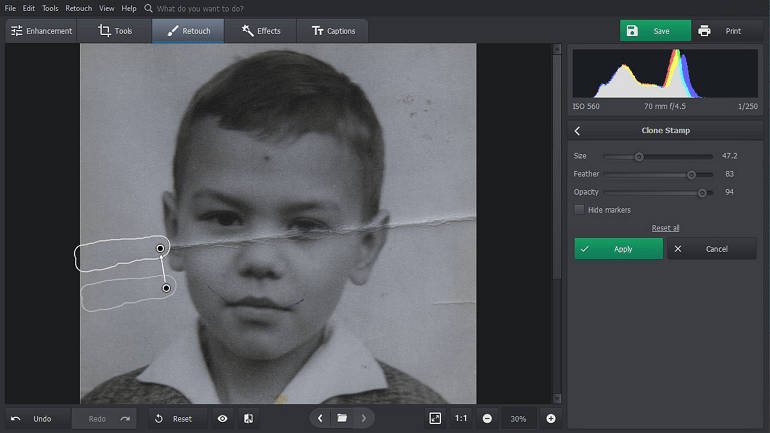Image resolution: width=770 pixels, height=433 pixels.
Task: Go to next photo arrow
Action: pos(364,418)
